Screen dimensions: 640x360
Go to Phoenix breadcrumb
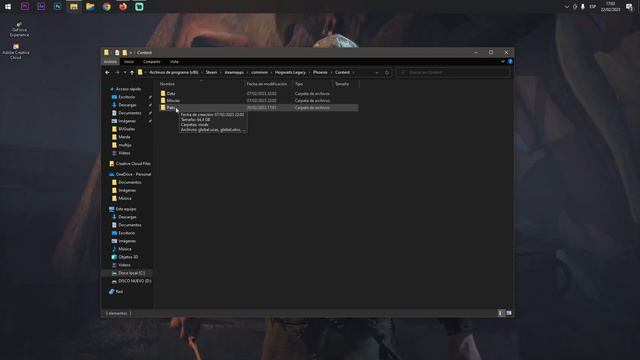pos(320,72)
